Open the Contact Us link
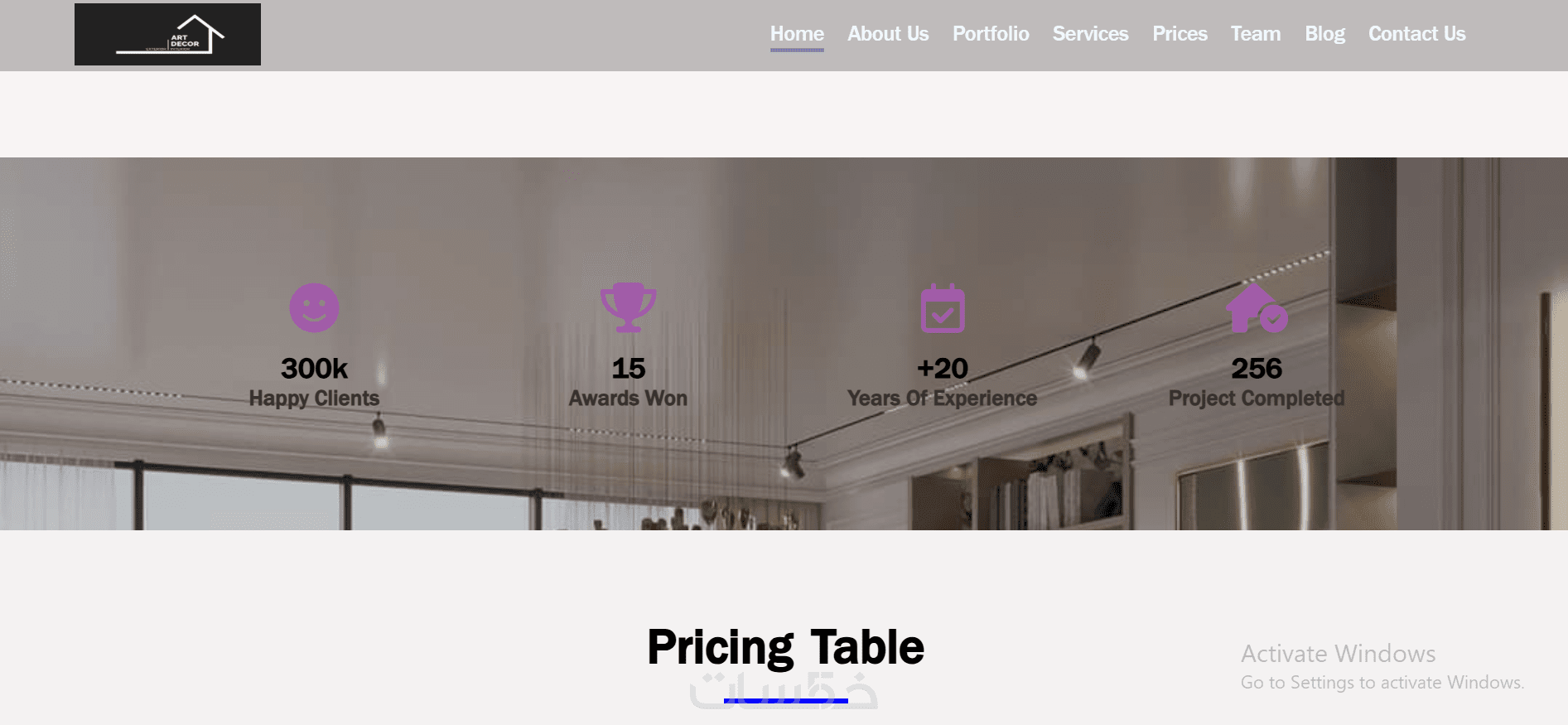 tap(1416, 34)
